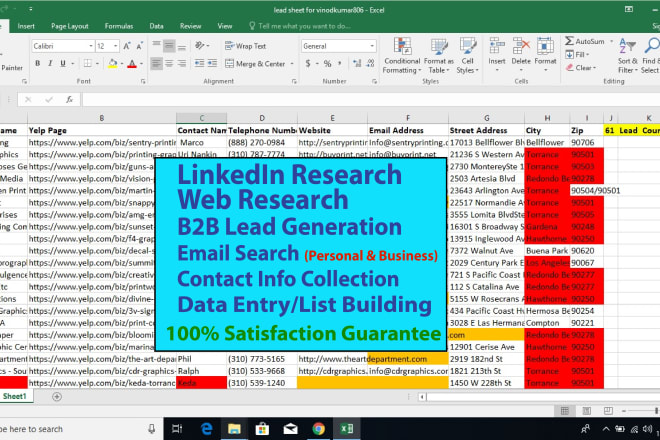Open Microsoft Edge from taskbar
This screenshot has height=440, width=660.
tap(206, 429)
